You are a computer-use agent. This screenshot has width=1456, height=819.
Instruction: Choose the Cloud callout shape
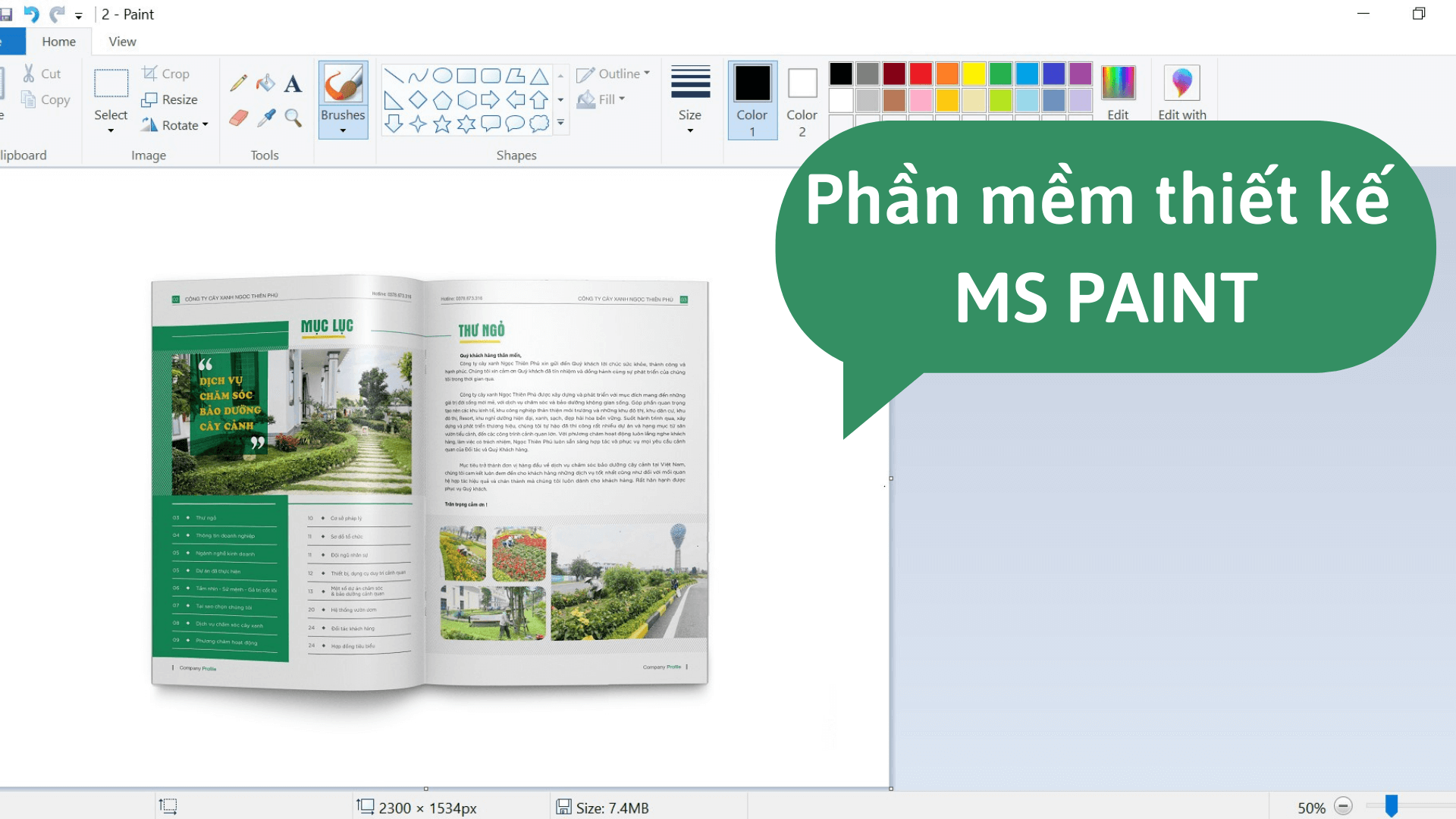tap(539, 124)
